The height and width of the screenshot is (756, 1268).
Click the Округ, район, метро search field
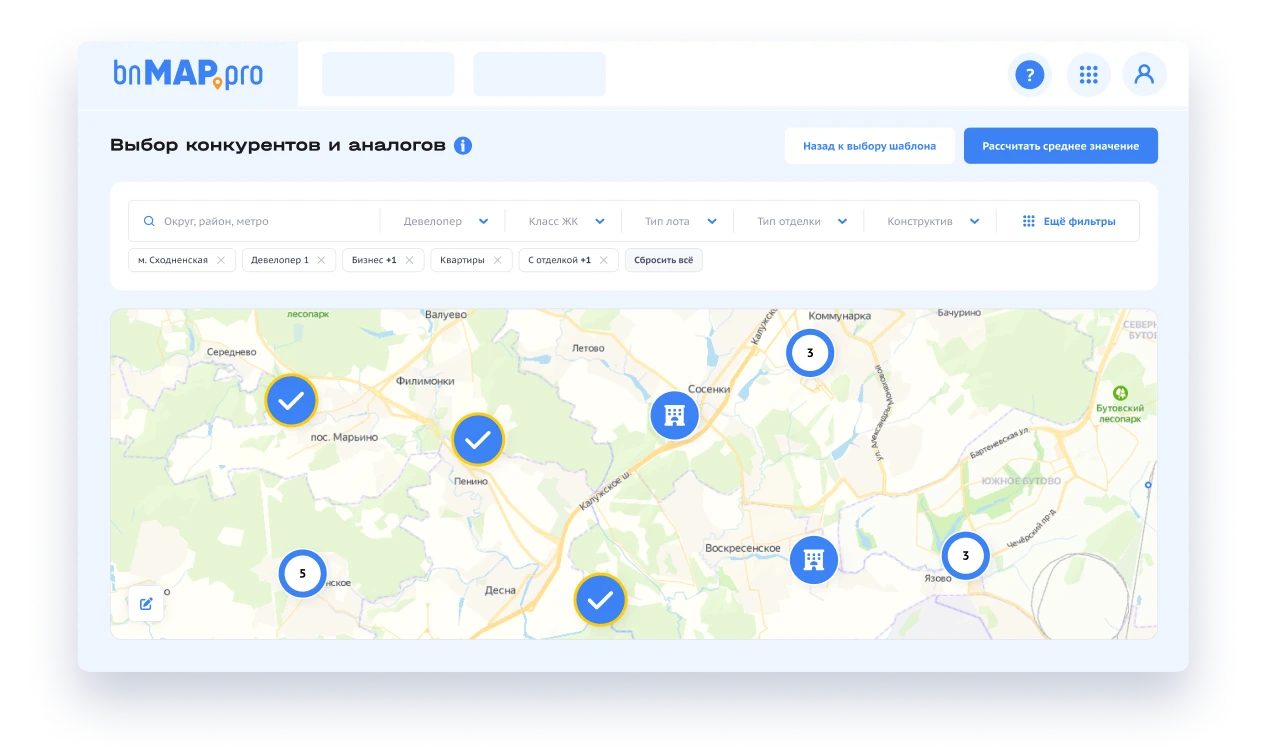tap(260, 222)
